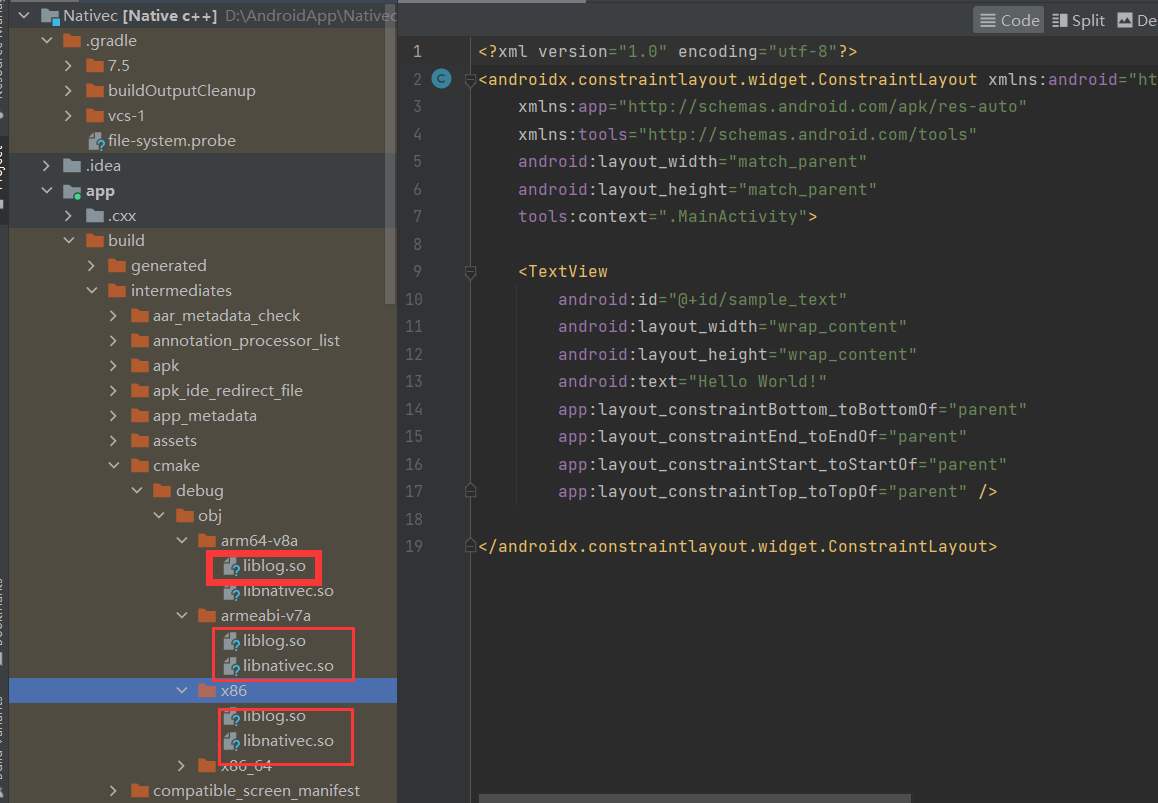Click libnativec.so file icon under x86
Screen dimensions: 1158x803
pyautogui.click(x=232, y=741)
